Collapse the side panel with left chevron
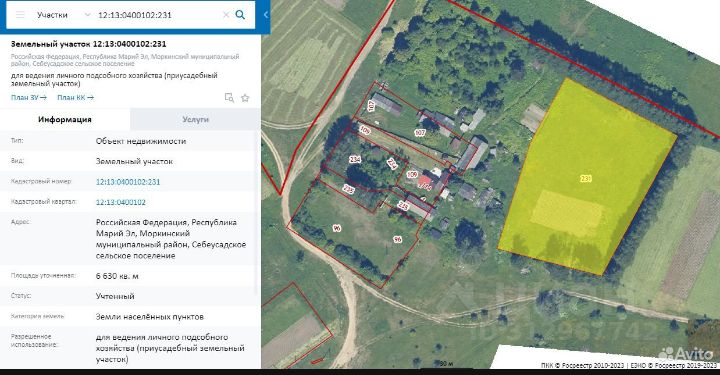Screen dimensions: 720x375 pos(265,15)
